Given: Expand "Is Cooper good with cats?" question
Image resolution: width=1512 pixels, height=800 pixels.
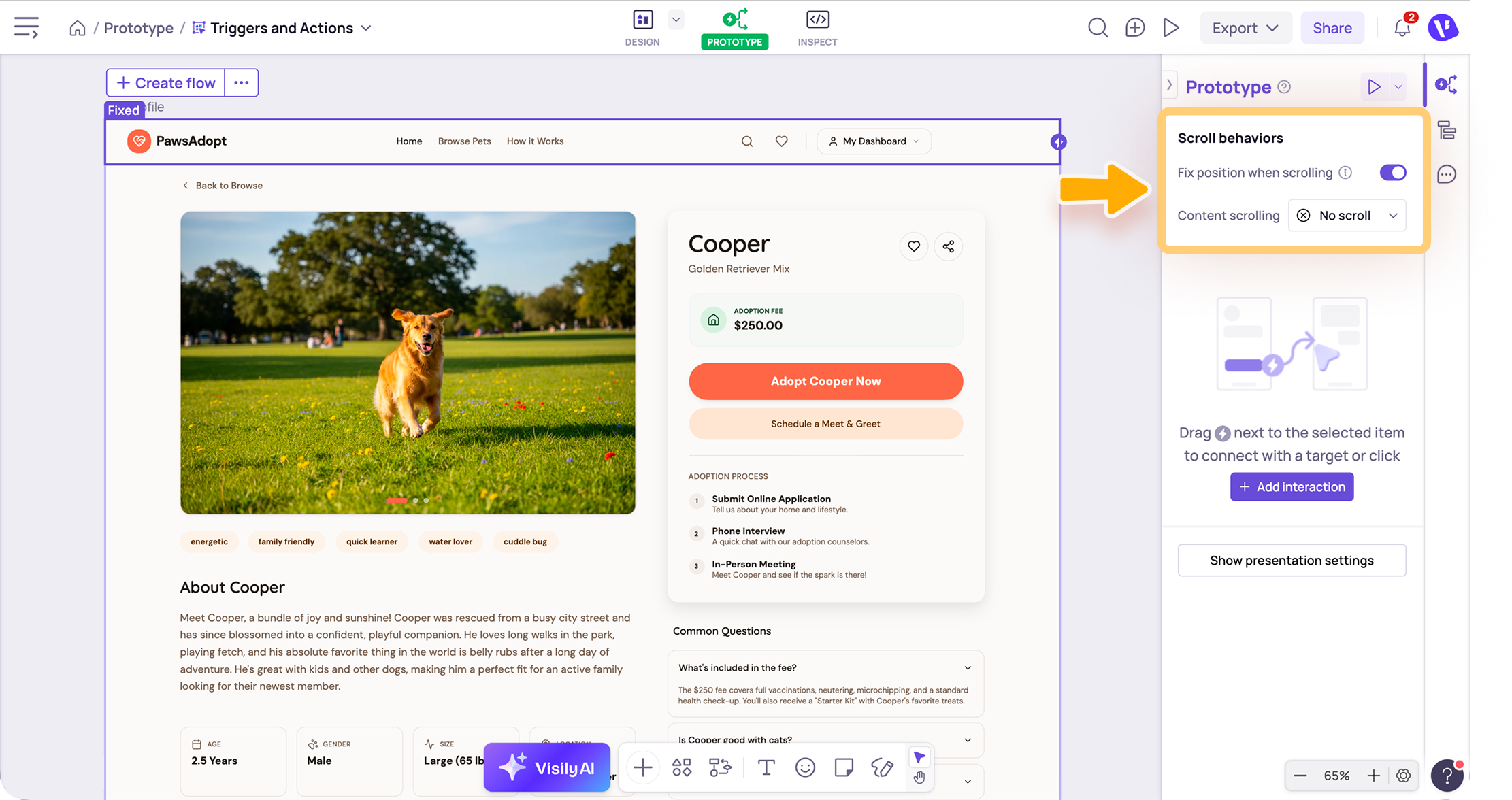Looking at the screenshot, I should click(x=968, y=740).
